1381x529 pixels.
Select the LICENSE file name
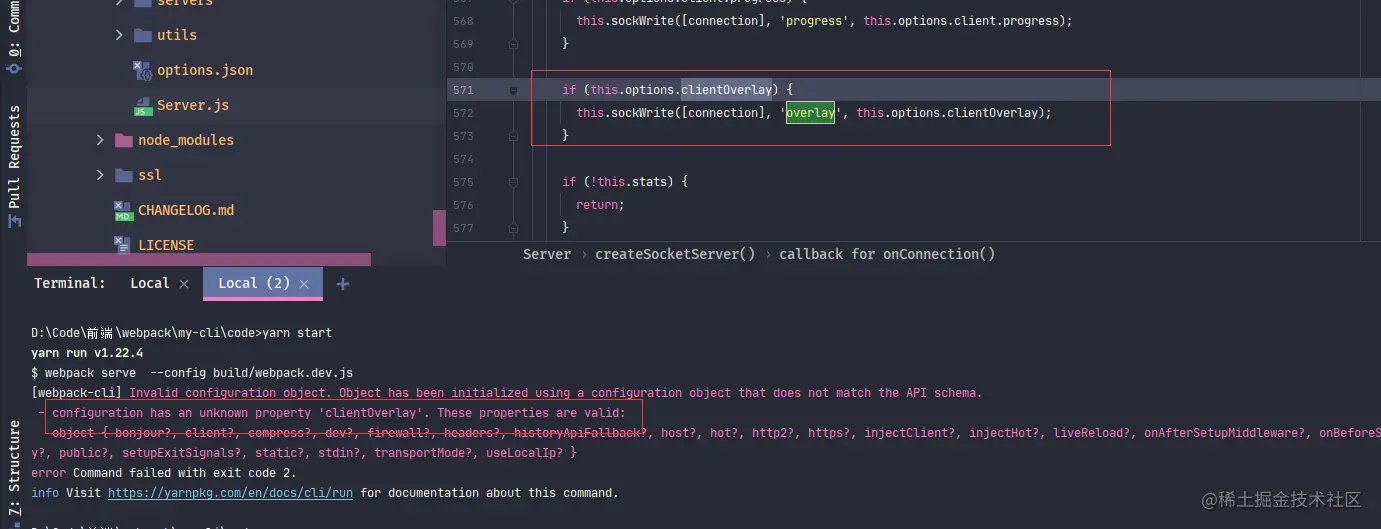point(166,245)
